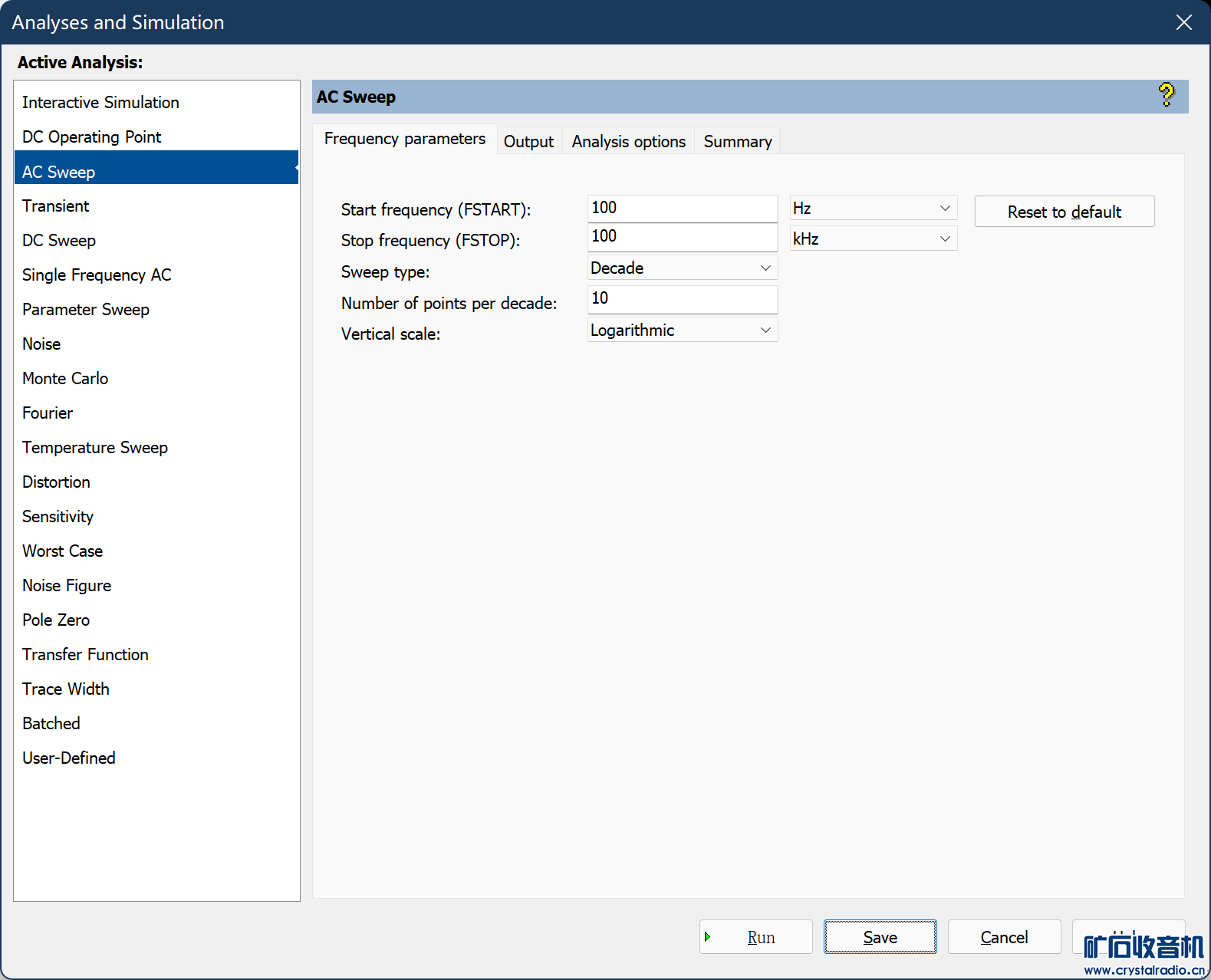Choose Monte Carlo in the analysis list

coord(65,378)
